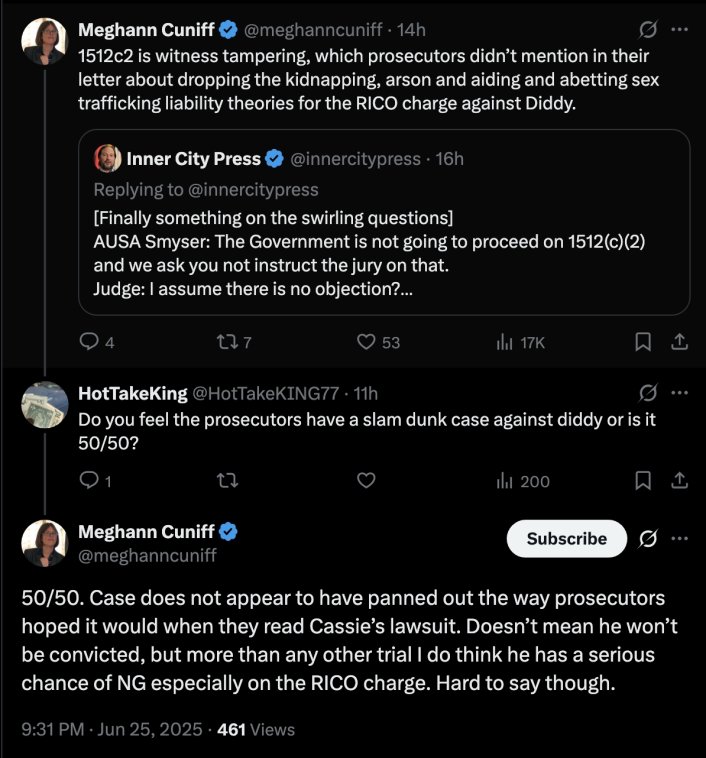Reply to HotTakeKing's 50/50 question

tap(88, 481)
